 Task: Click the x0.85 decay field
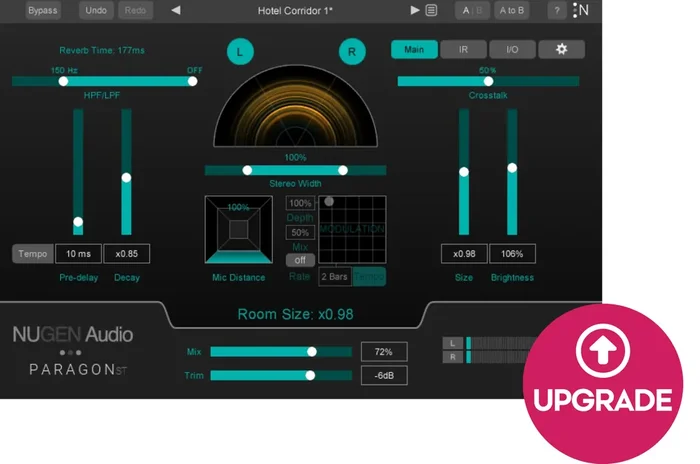pos(127,254)
